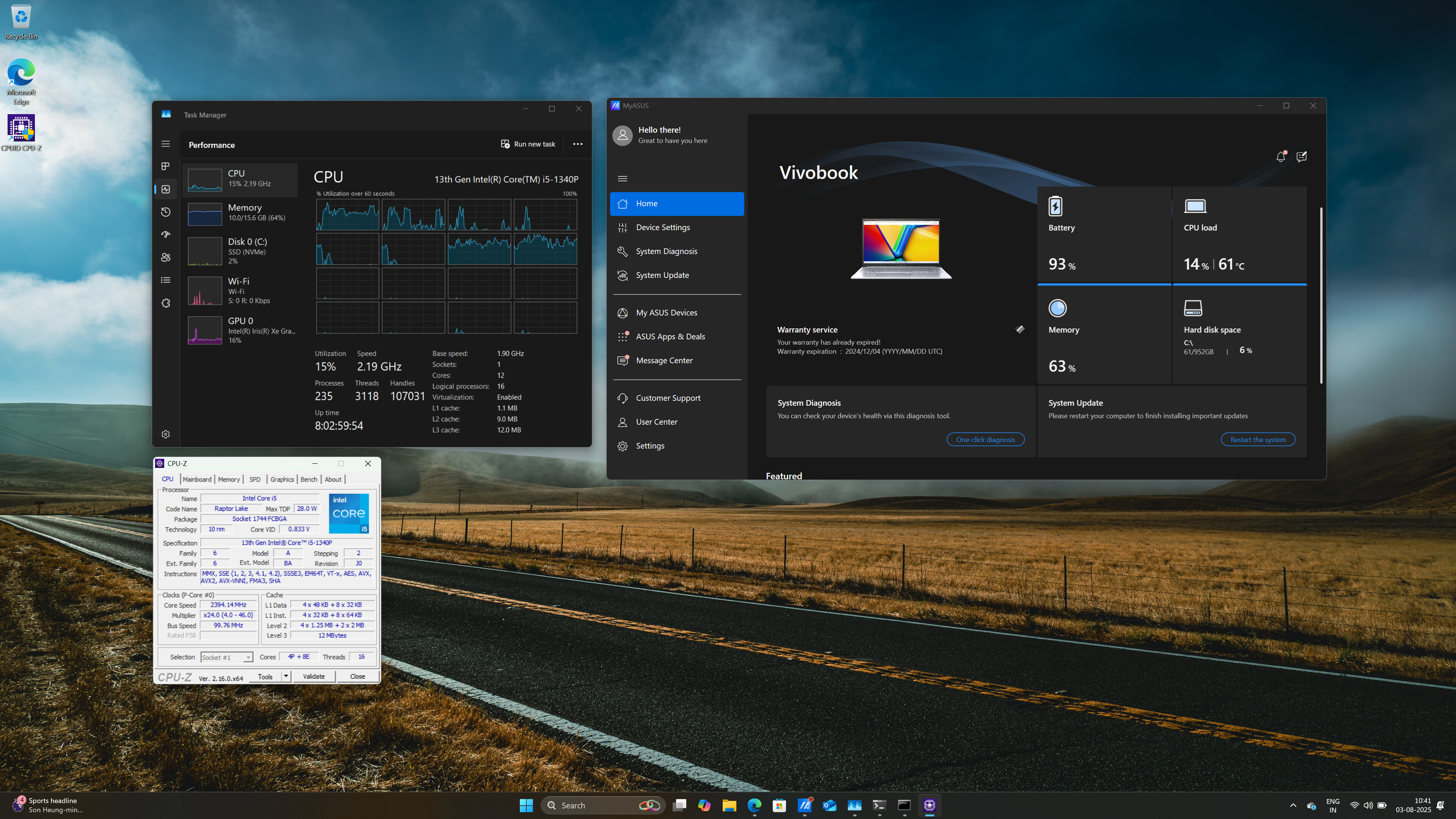The height and width of the screenshot is (819, 1456).
Task: Switch to Mainboard tab in CPU-Z
Action: 197,479
